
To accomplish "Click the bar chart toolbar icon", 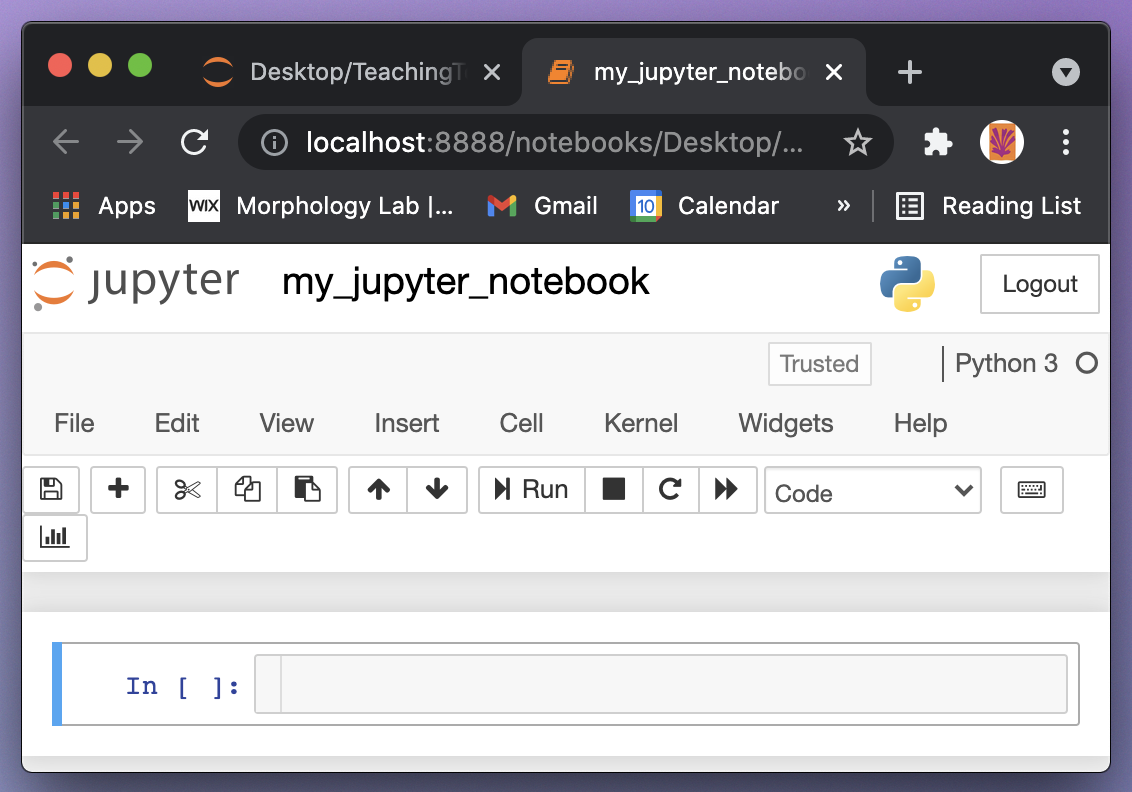I will (x=55, y=537).
